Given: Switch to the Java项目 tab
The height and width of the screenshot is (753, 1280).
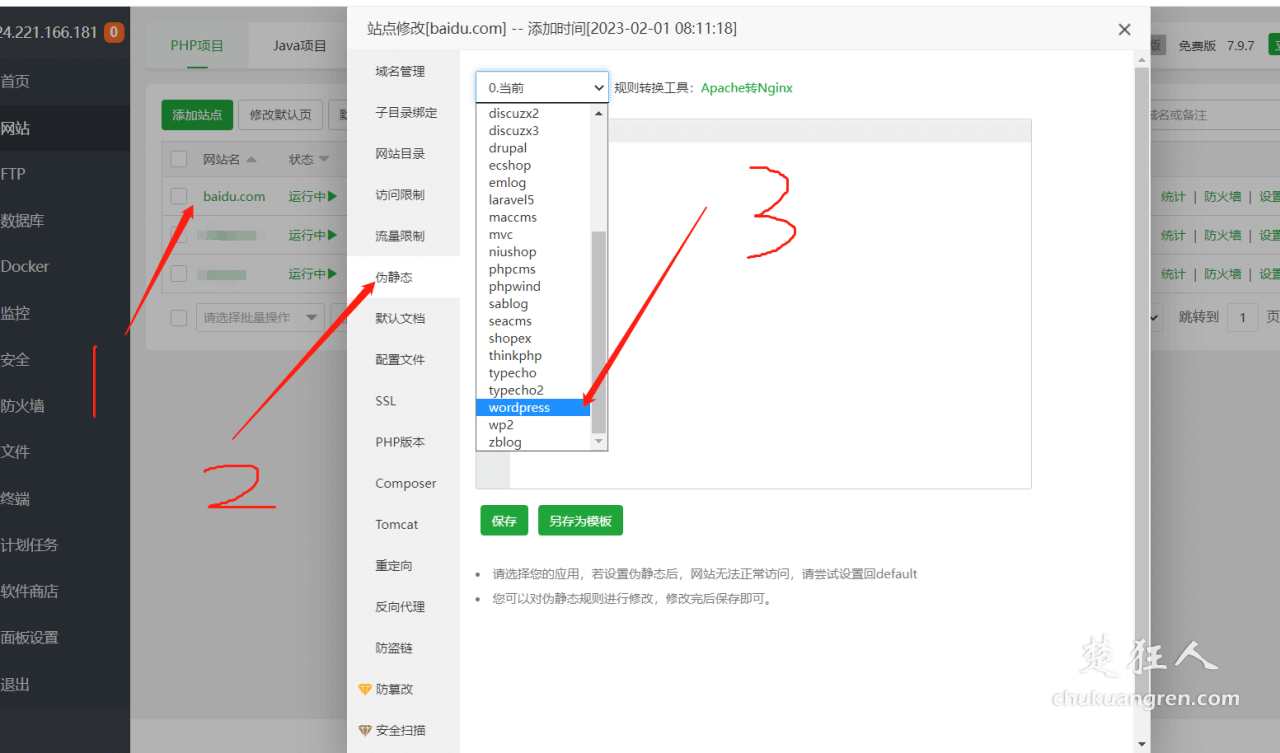Looking at the screenshot, I should (x=300, y=46).
